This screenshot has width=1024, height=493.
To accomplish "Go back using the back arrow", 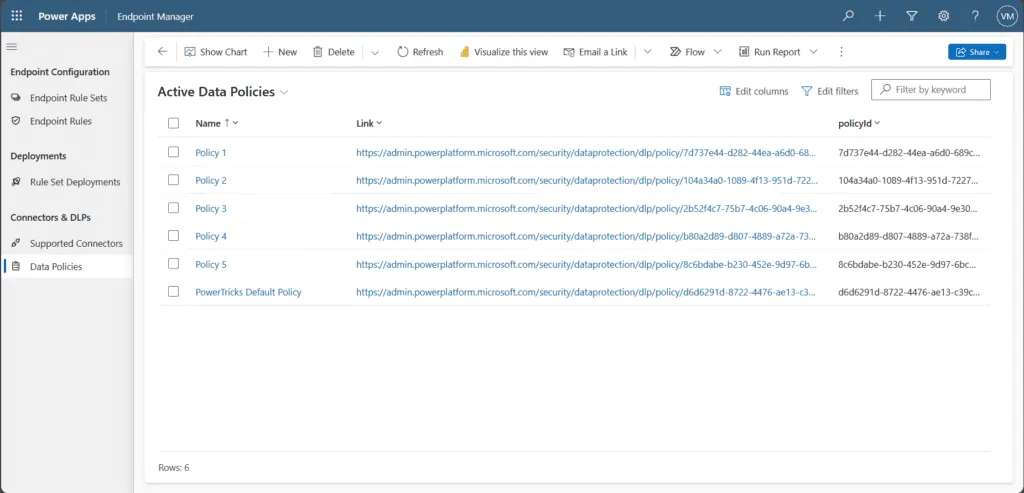I will (163, 52).
